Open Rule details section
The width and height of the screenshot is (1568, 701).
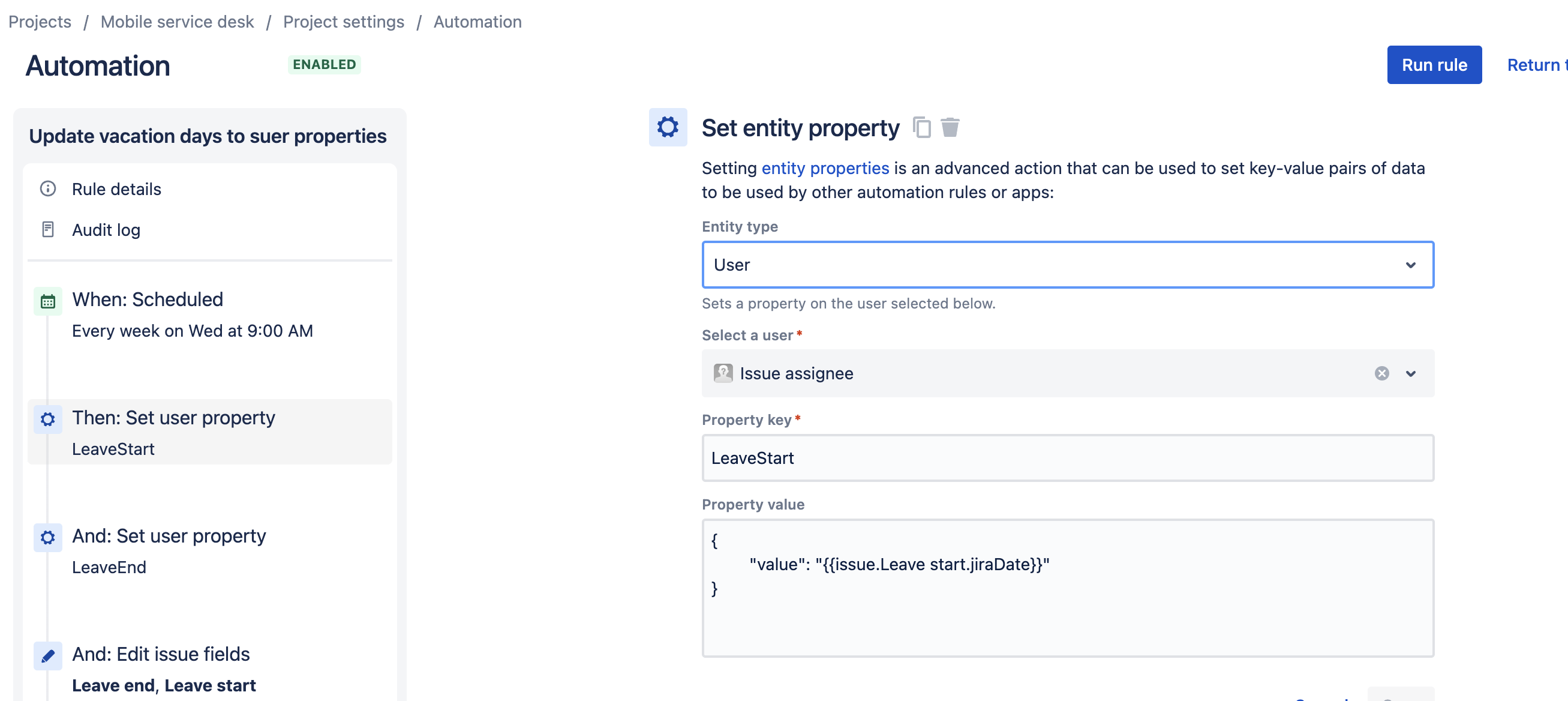coord(116,189)
